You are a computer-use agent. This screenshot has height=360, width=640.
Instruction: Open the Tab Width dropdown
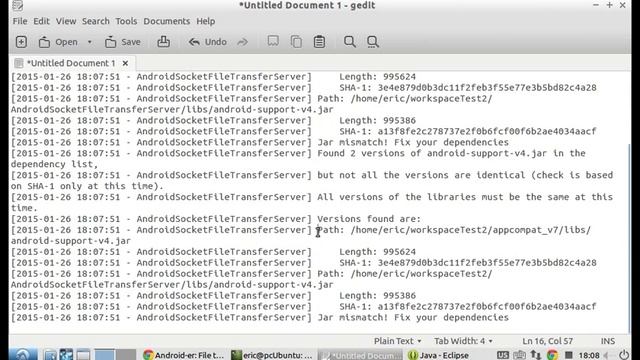[x=463, y=341]
